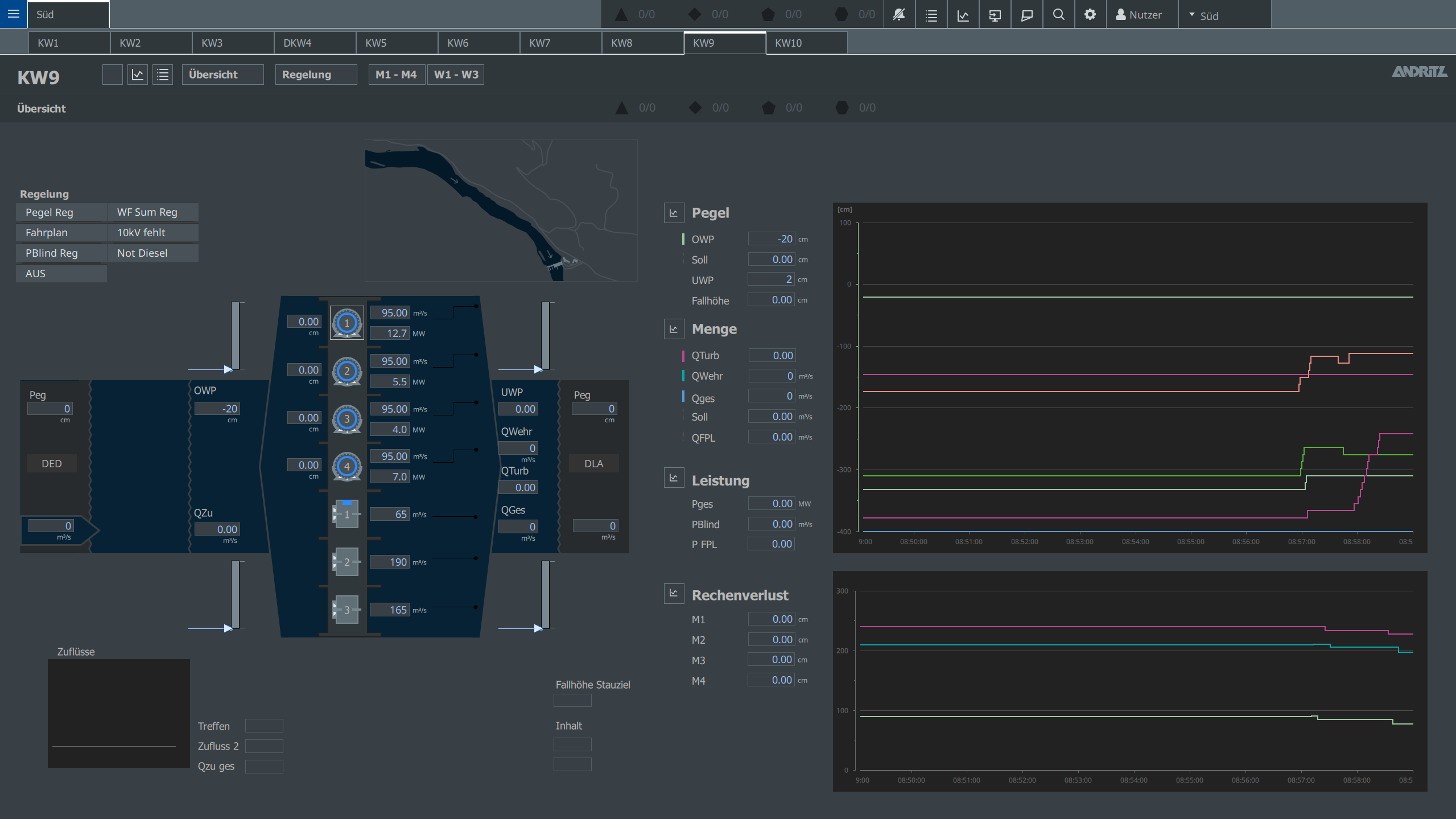1456x819 pixels.
Task: Open settings gear icon
Action: point(1090,15)
